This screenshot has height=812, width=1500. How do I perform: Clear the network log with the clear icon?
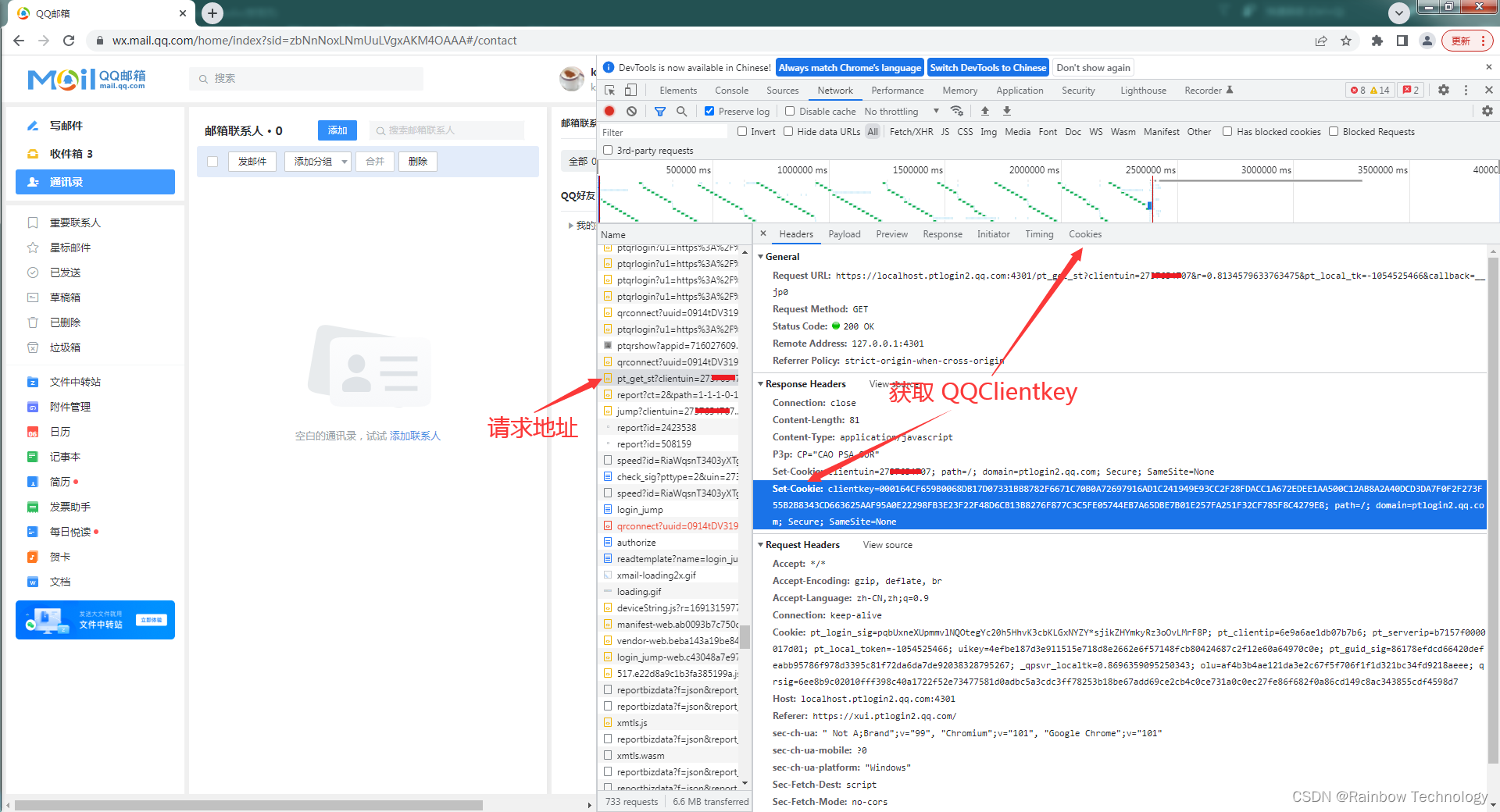[x=631, y=111]
